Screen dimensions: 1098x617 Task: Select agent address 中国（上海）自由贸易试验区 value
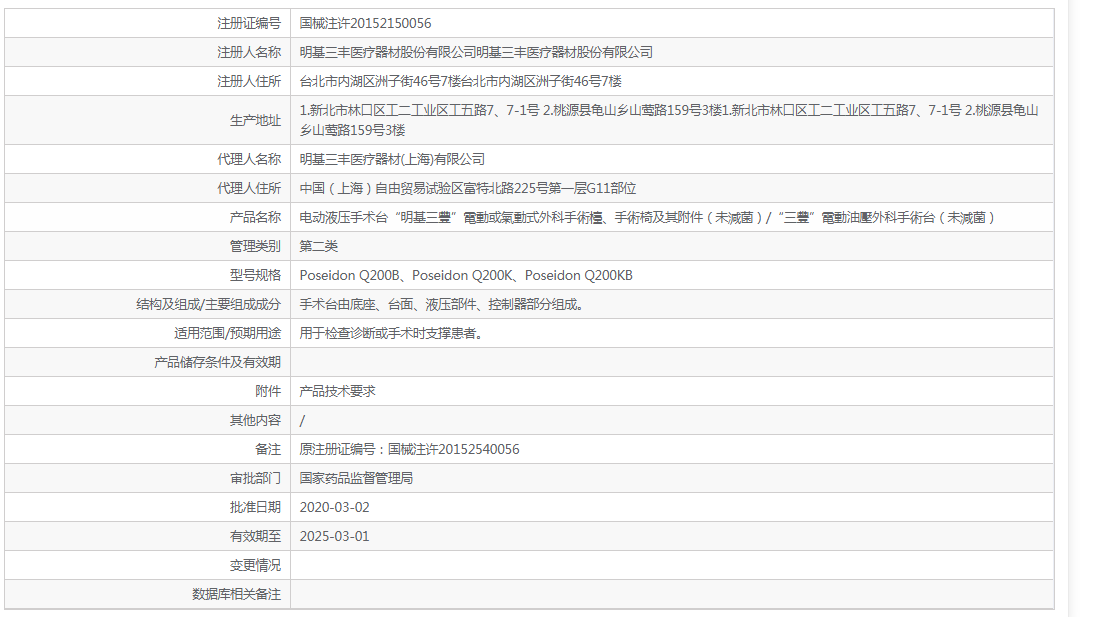click(x=468, y=188)
